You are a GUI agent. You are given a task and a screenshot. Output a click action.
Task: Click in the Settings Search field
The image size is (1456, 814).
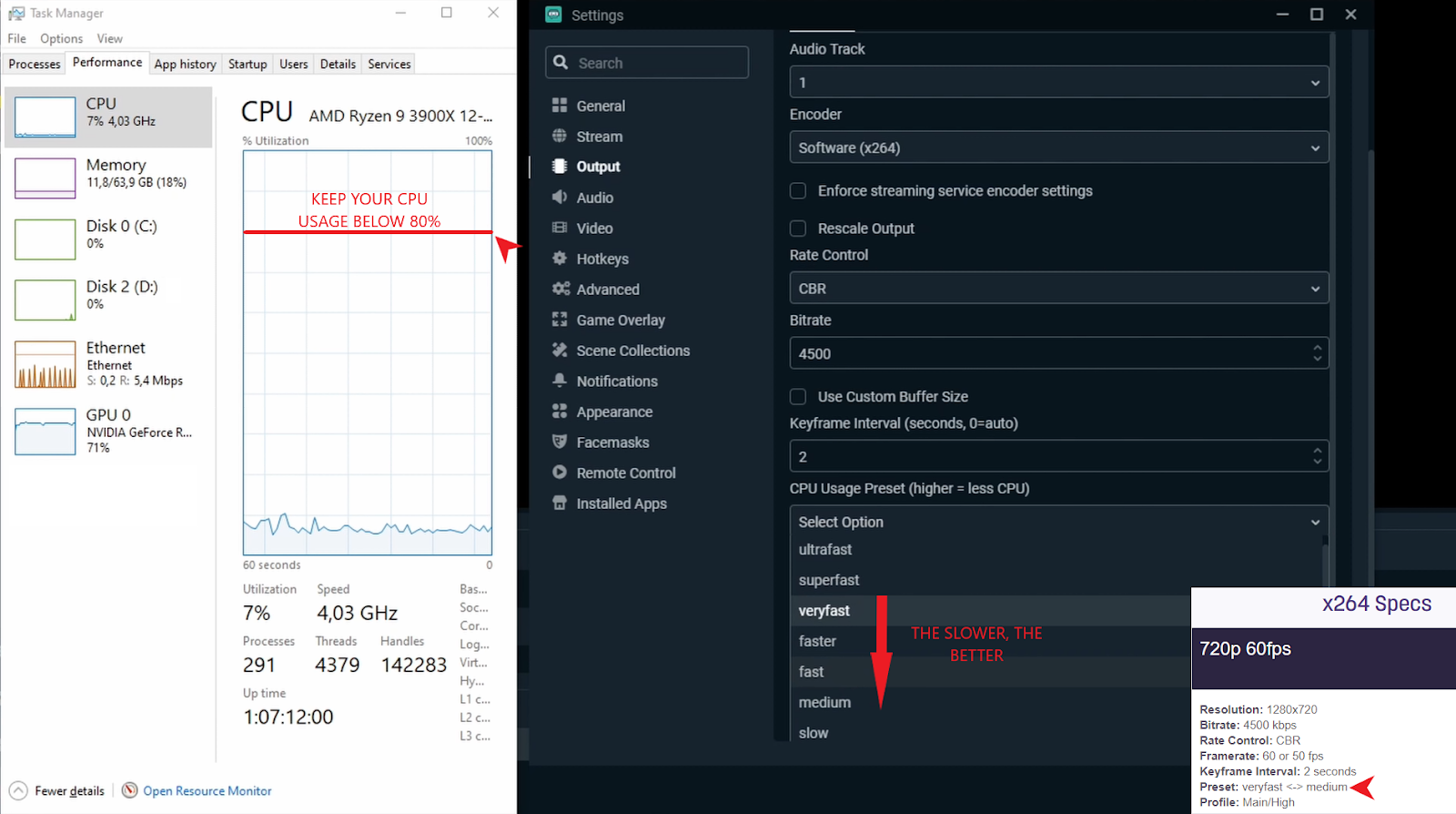click(x=647, y=62)
